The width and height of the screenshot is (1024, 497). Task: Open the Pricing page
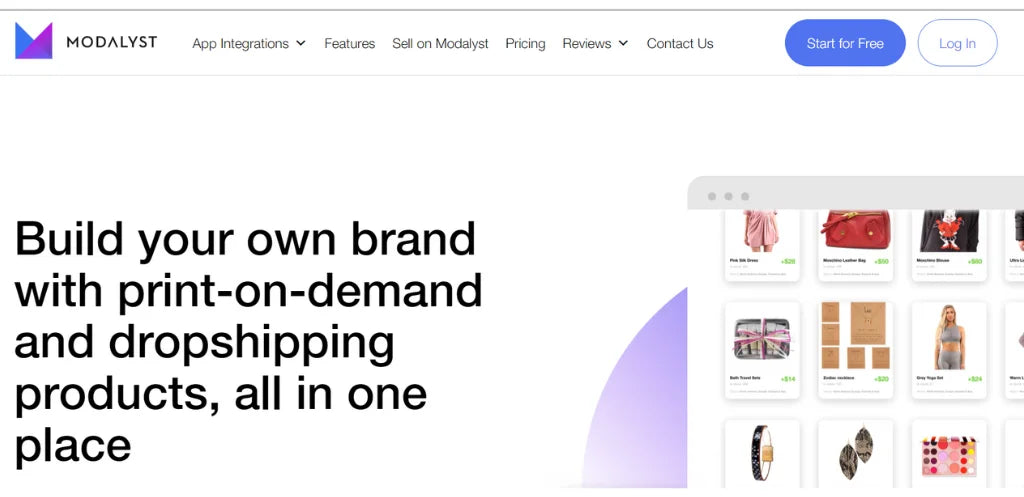[525, 44]
